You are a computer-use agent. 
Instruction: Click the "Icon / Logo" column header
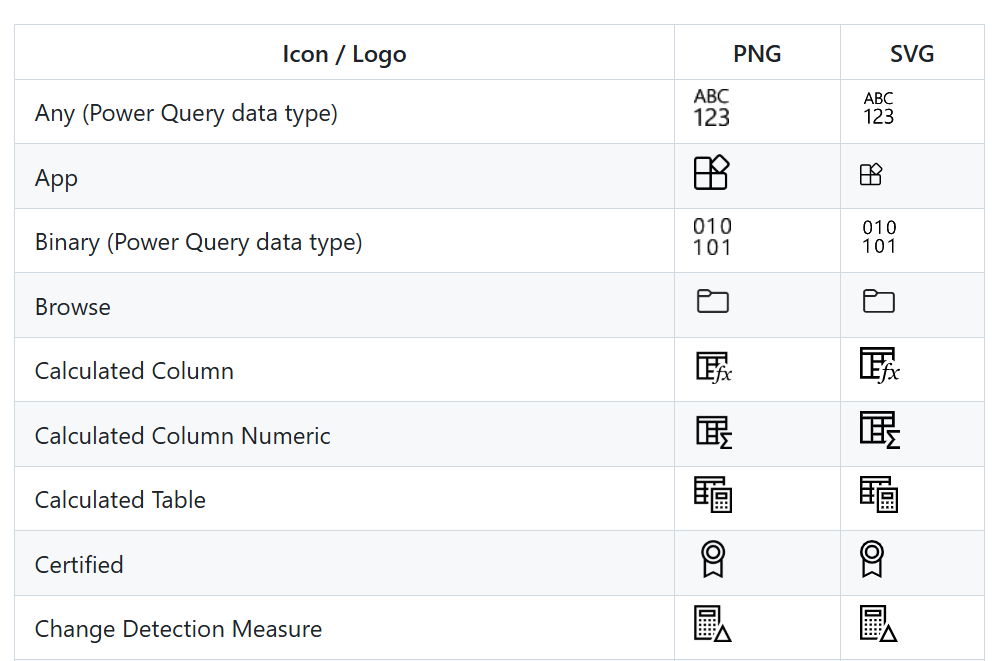[x=344, y=54]
